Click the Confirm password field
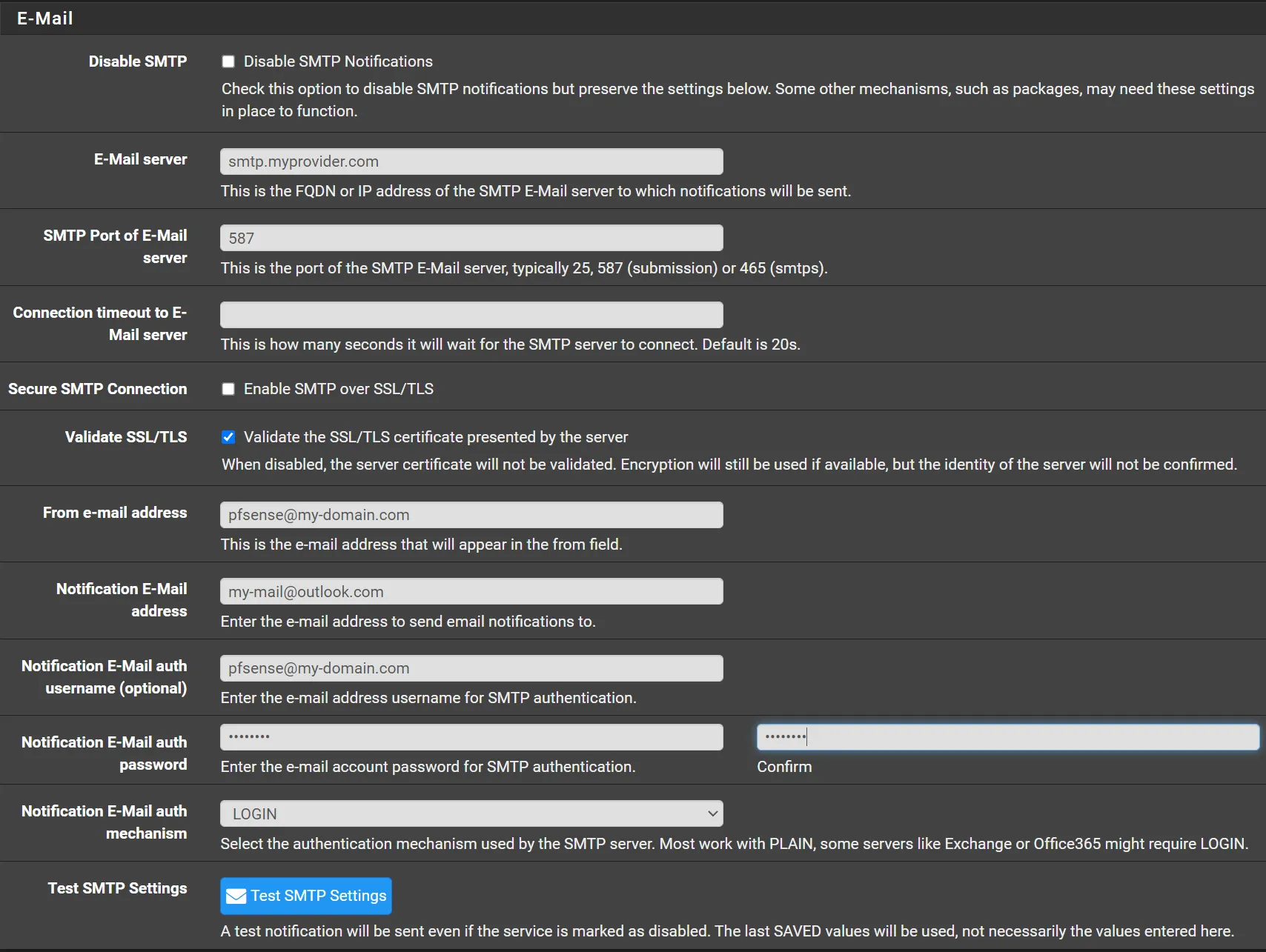This screenshot has width=1266, height=952. [x=1007, y=736]
